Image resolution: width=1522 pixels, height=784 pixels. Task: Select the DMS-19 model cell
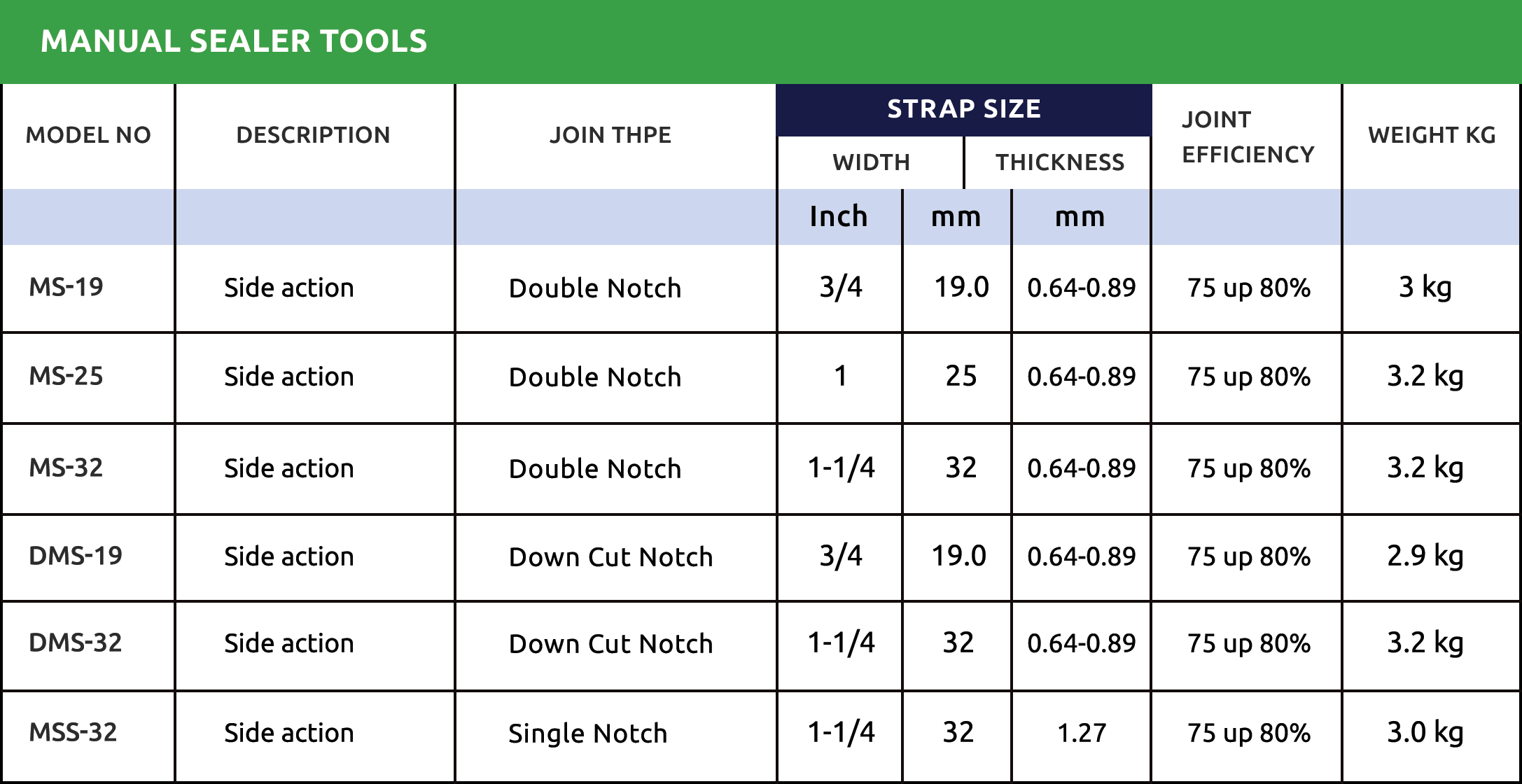[76, 556]
